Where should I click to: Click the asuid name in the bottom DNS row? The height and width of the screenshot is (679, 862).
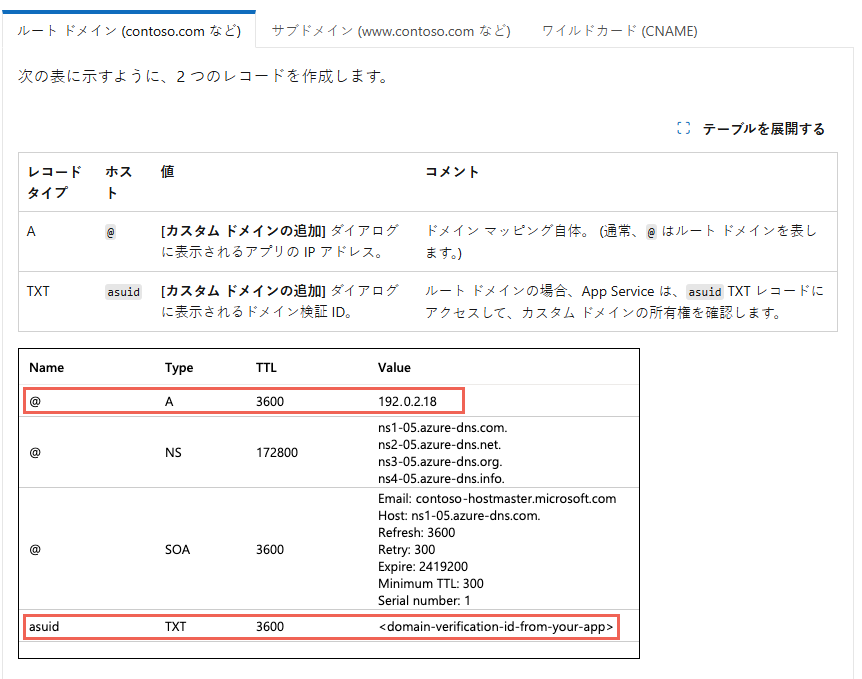(x=44, y=626)
